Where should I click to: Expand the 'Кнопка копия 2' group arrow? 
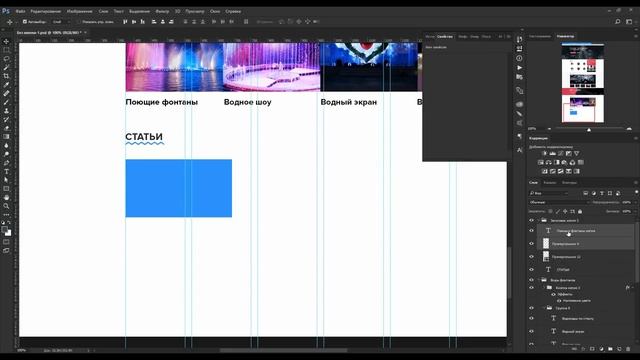[x=544, y=288]
